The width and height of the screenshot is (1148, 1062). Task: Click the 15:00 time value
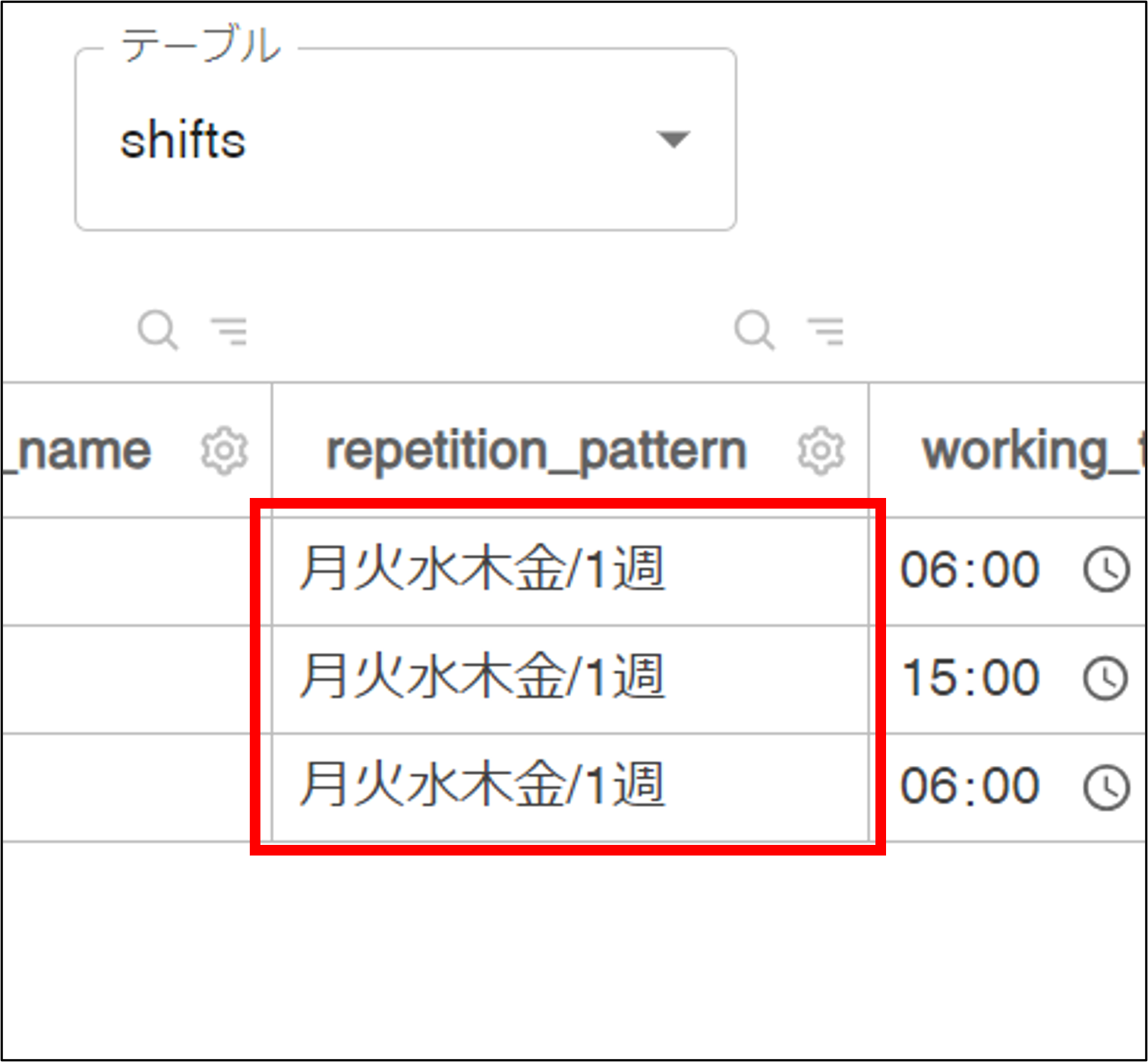970,678
